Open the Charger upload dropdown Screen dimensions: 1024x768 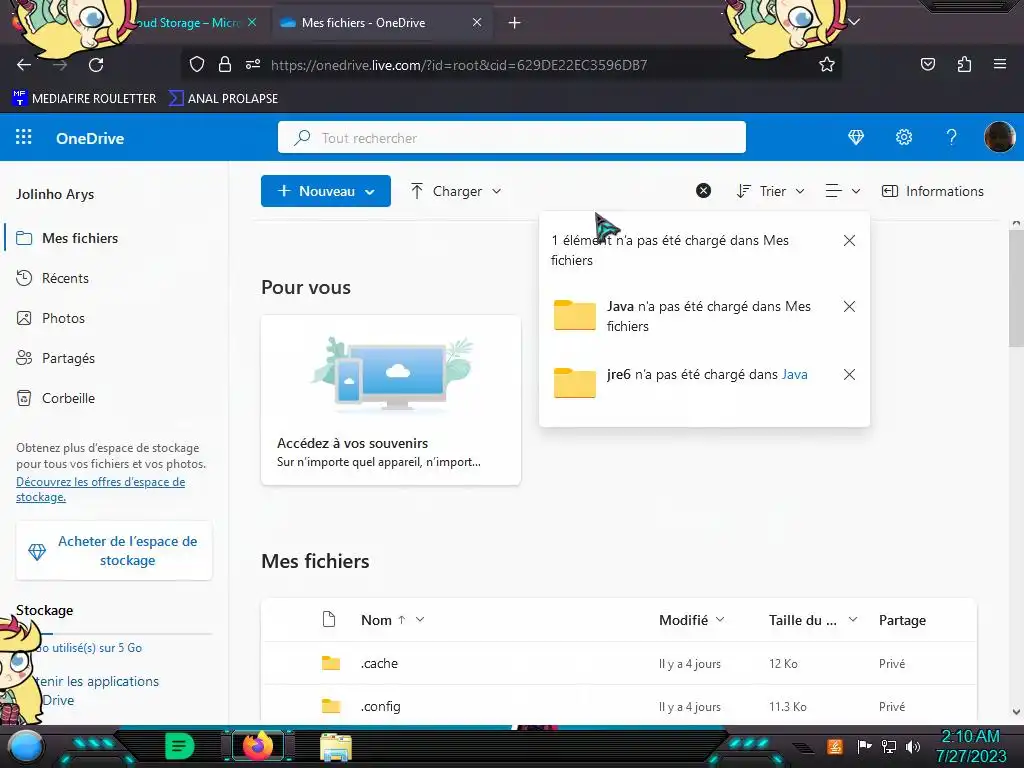click(456, 191)
